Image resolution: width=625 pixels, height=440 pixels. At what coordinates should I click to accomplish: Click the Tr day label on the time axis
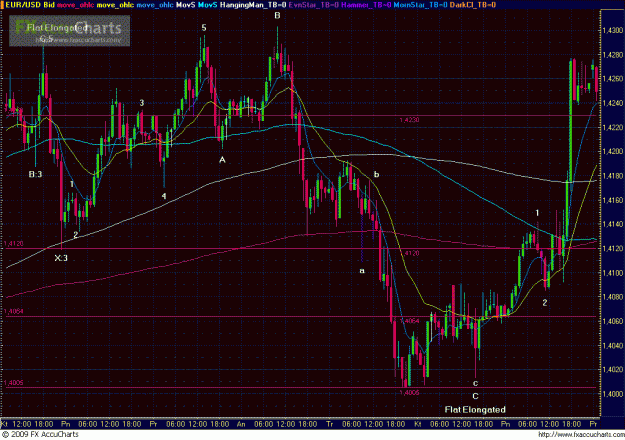[x=329, y=424]
